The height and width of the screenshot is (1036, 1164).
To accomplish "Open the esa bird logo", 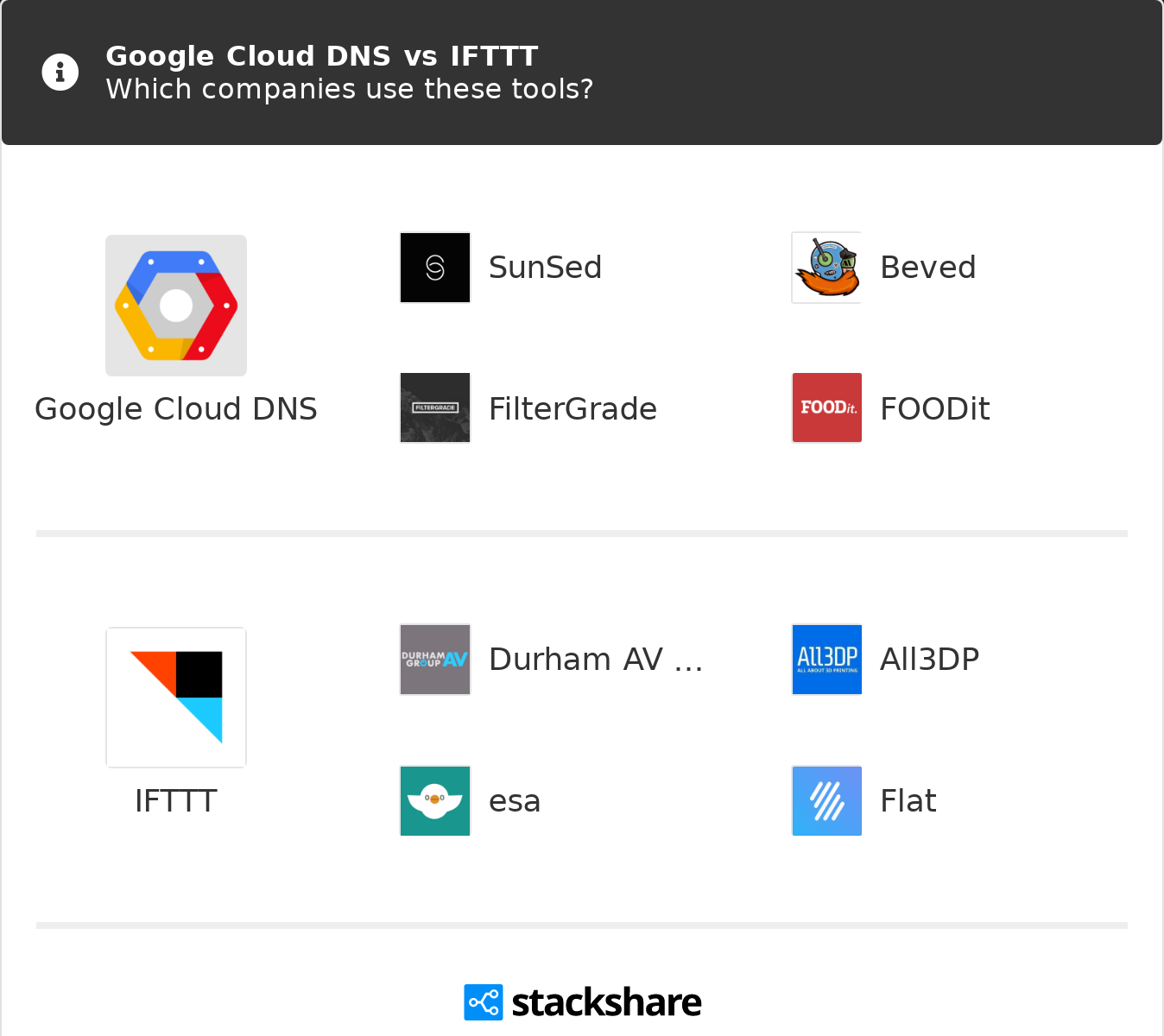I will point(435,801).
